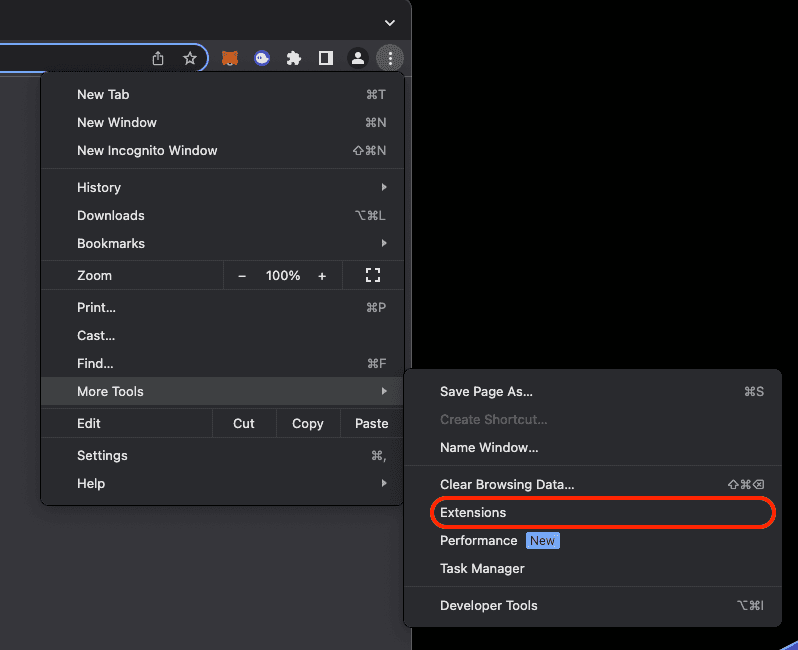Click the three-dot Chrome menu button

(390, 58)
